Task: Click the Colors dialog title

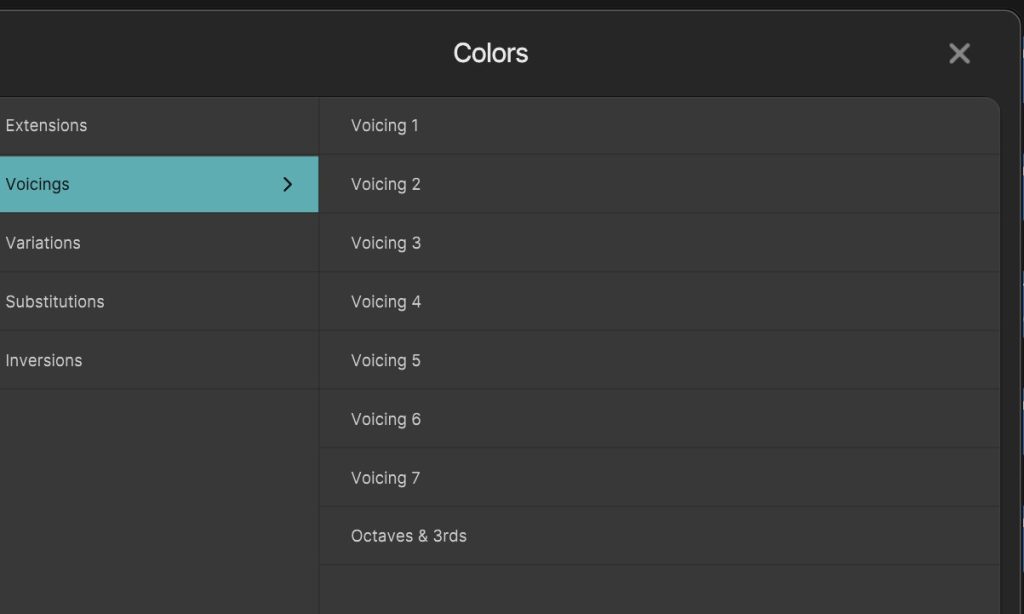Action: [x=490, y=54]
